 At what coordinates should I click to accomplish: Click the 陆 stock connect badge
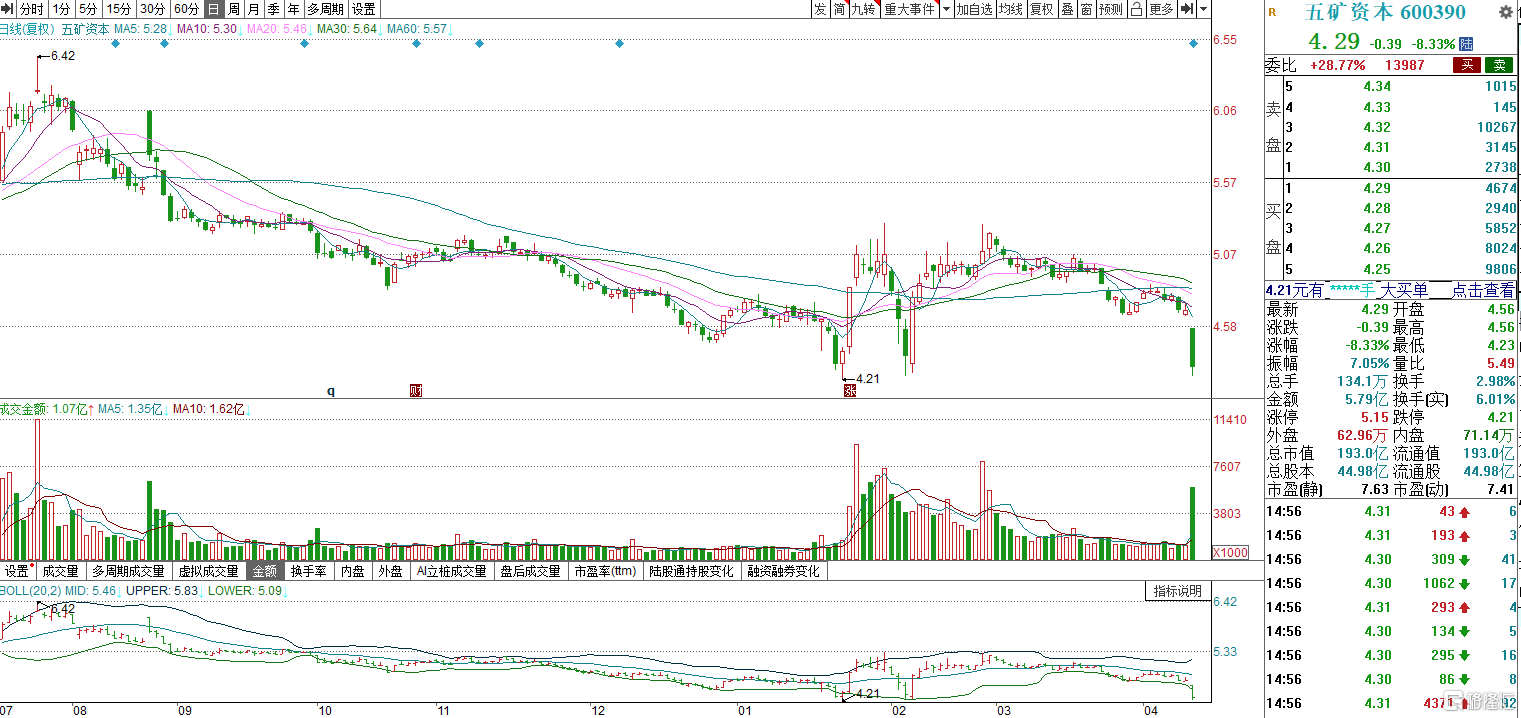click(x=1467, y=44)
